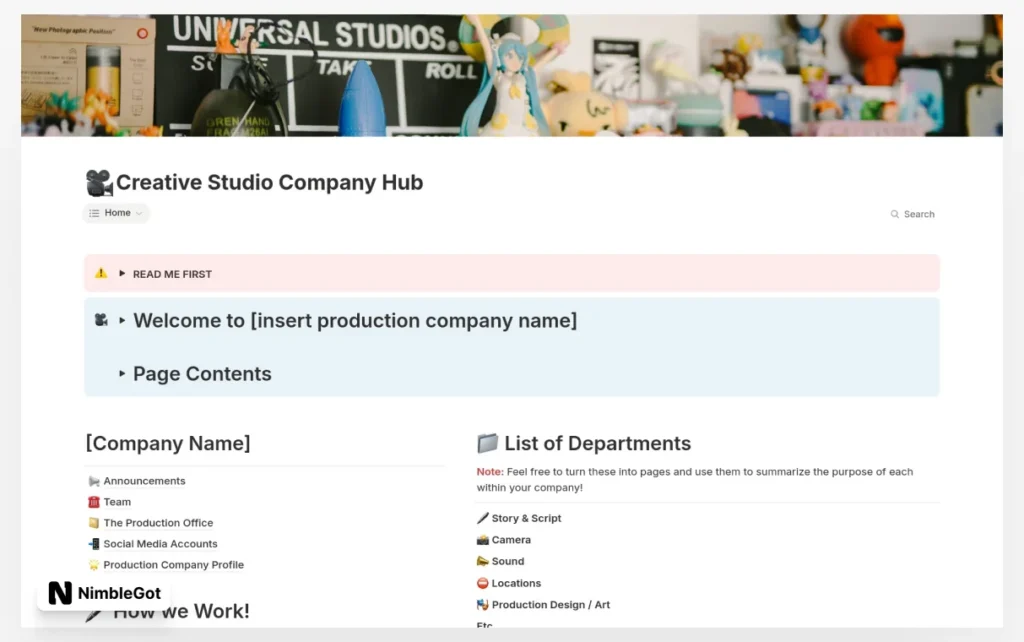The image size is (1024, 642).
Task: Click the list icon in the Home view button
Action: coord(94,213)
